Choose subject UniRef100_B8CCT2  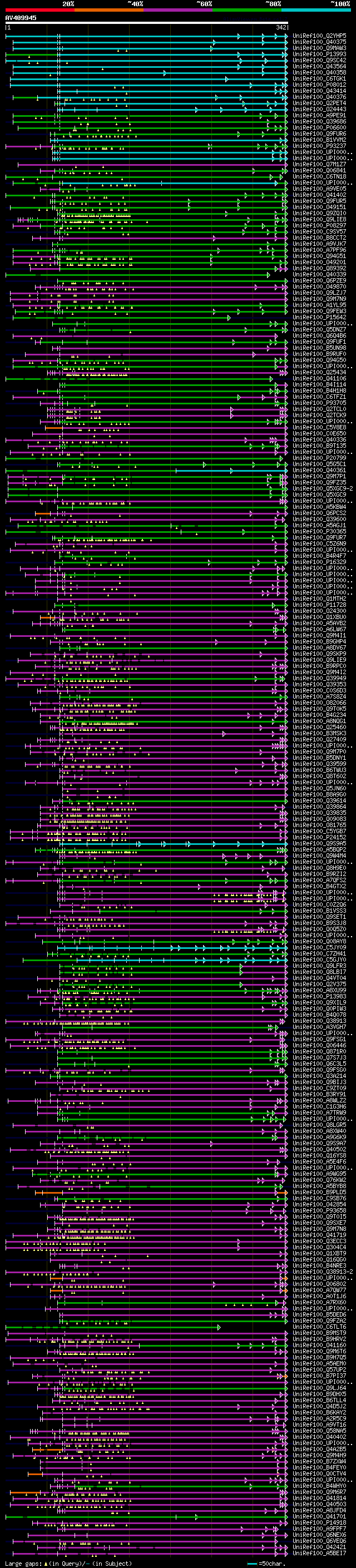point(319,238)
